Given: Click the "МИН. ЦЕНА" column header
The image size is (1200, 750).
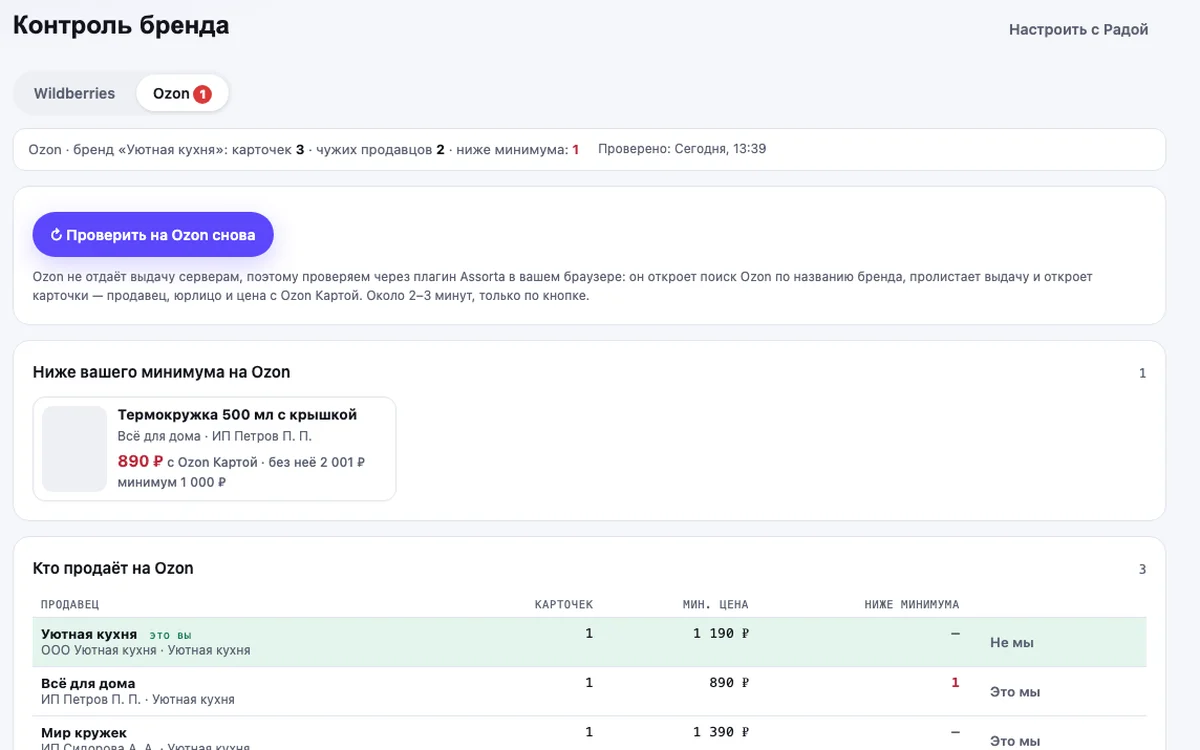Looking at the screenshot, I should point(715,604).
